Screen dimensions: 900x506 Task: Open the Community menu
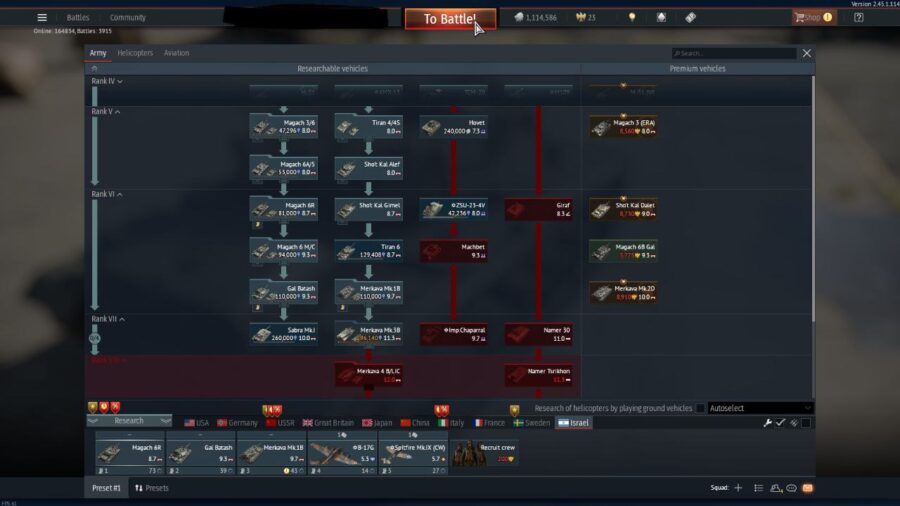click(x=127, y=18)
